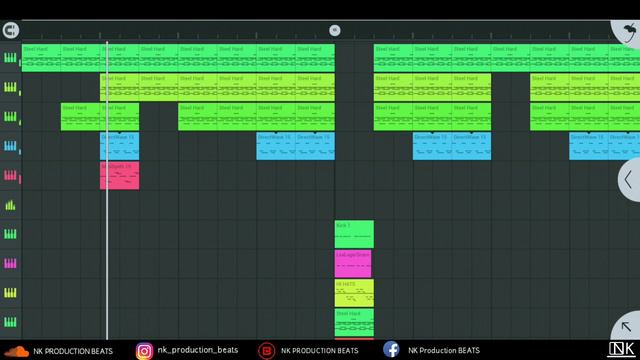
Task: Select the blue keyboard icon of the DirectWave track
Action: click(10, 146)
